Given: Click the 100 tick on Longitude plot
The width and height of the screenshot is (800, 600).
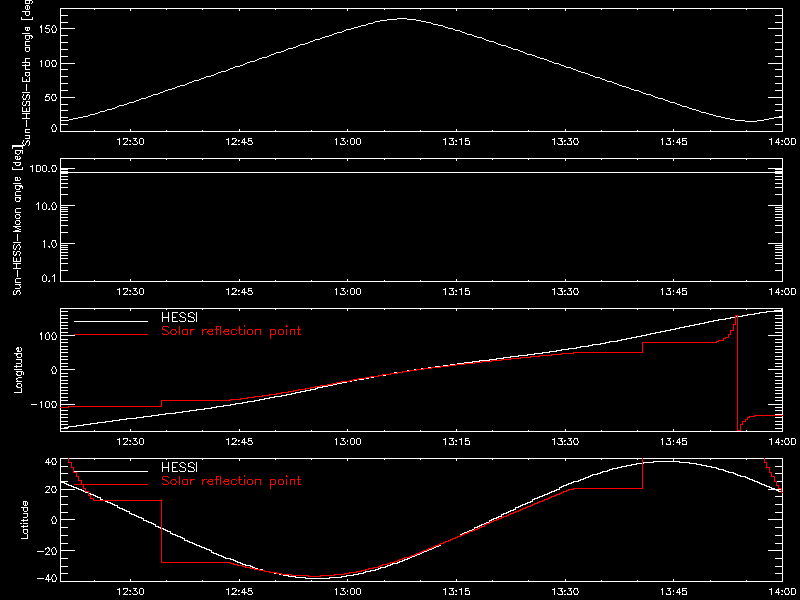Looking at the screenshot, I should pos(46,336).
